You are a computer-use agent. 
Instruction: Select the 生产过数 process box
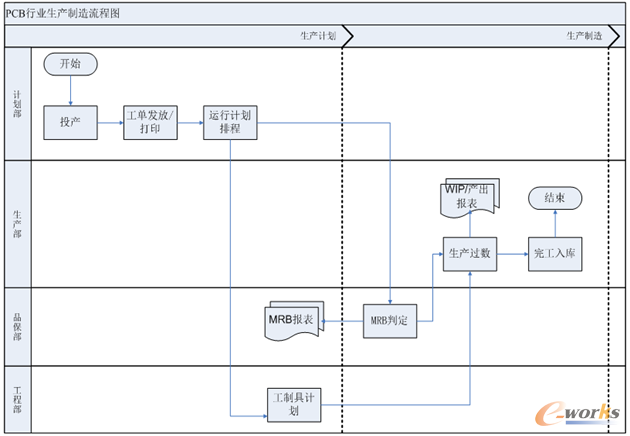[x=470, y=254]
